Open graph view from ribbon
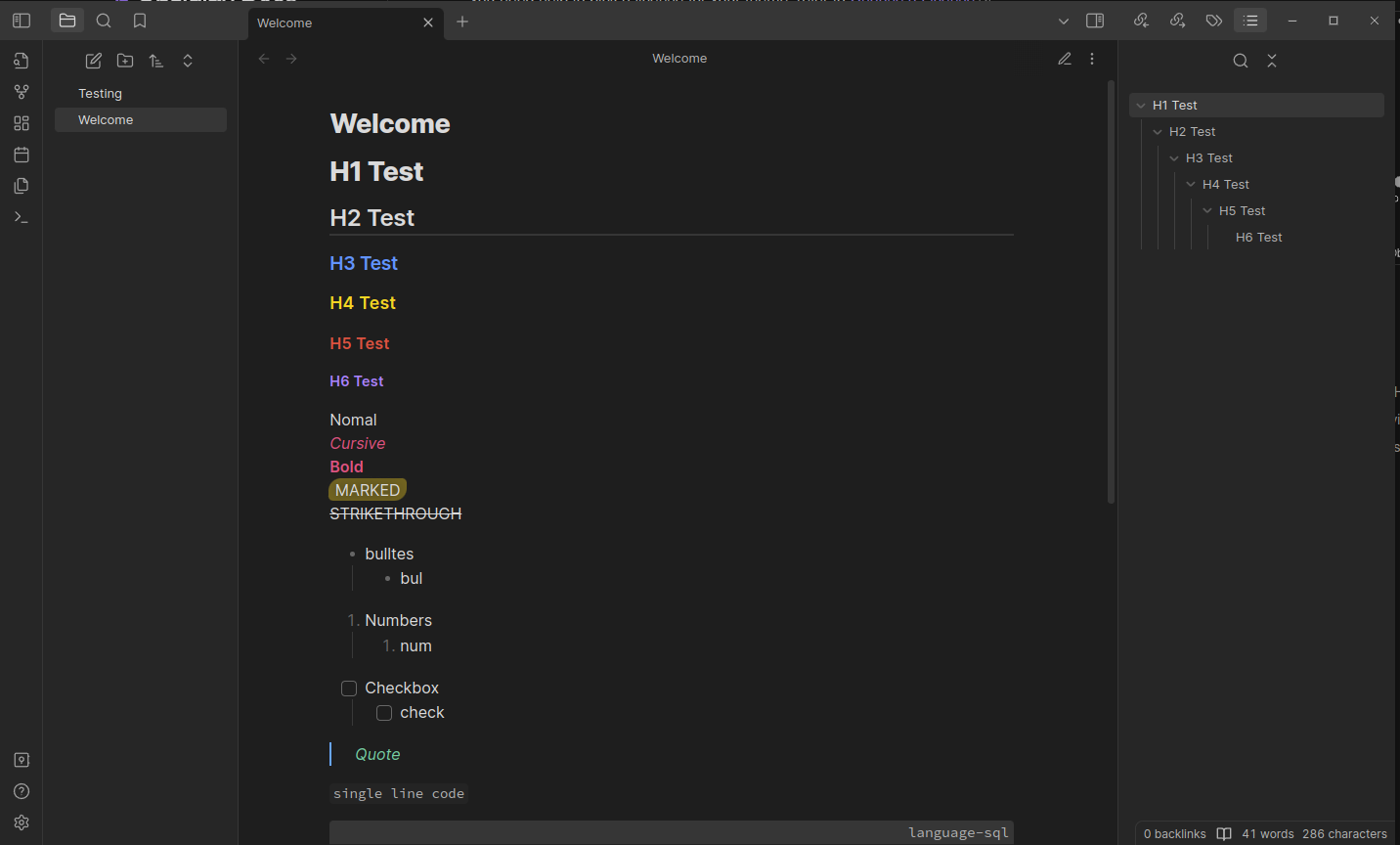Image resolution: width=1400 pixels, height=845 pixels. pos(22,92)
